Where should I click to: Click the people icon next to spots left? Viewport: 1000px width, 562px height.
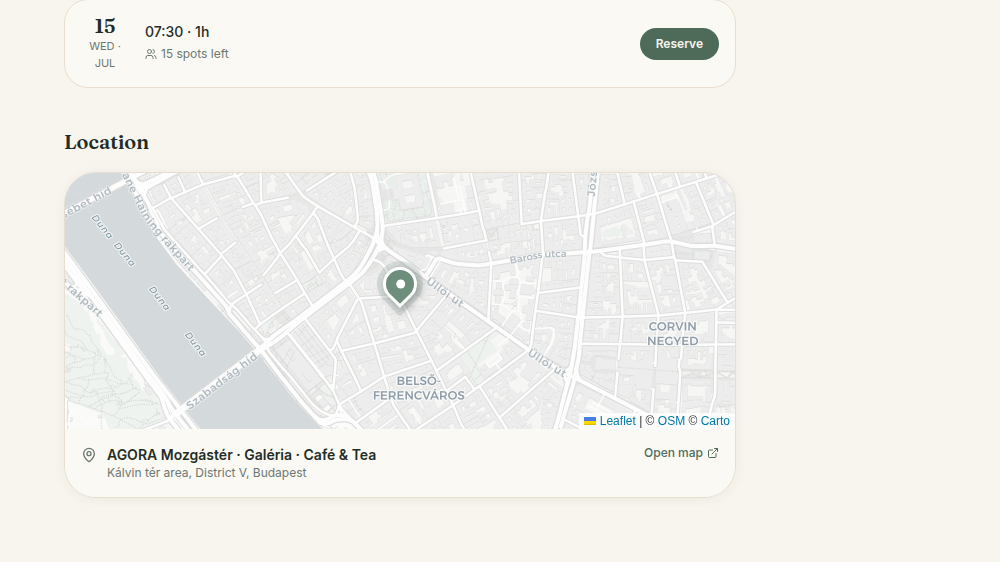click(151, 54)
